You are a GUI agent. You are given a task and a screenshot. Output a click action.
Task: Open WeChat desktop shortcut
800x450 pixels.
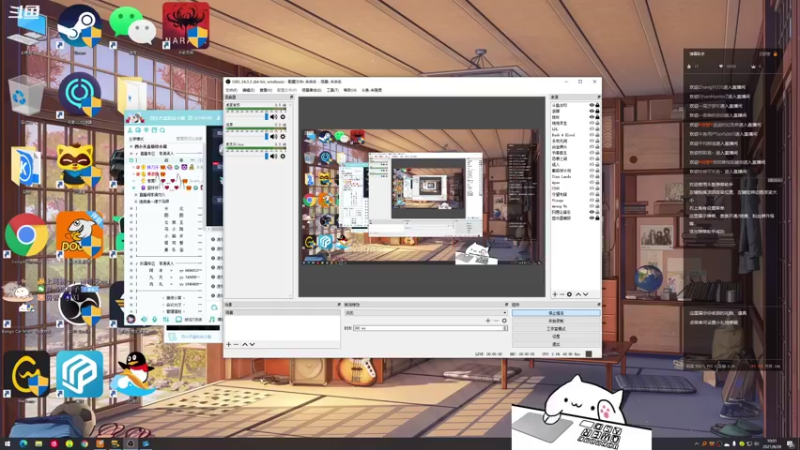[x=133, y=27]
